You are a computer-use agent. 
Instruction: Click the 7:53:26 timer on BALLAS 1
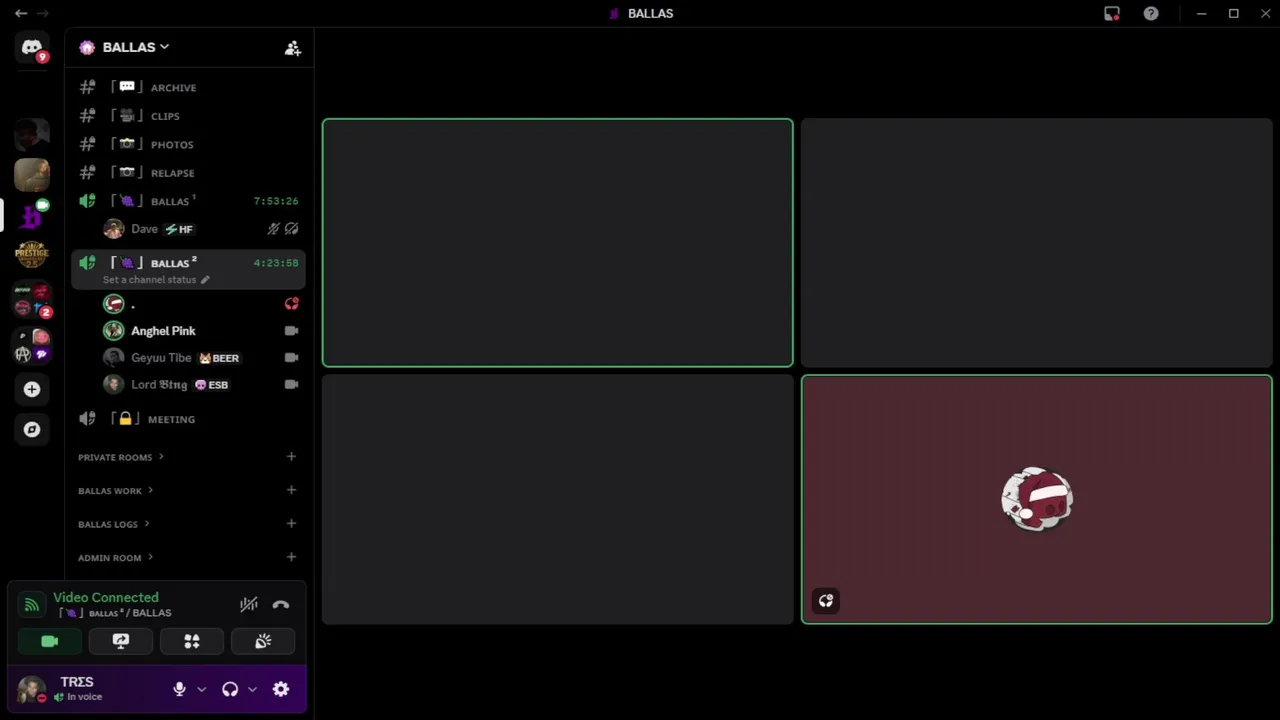pyautogui.click(x=276, y=201)
